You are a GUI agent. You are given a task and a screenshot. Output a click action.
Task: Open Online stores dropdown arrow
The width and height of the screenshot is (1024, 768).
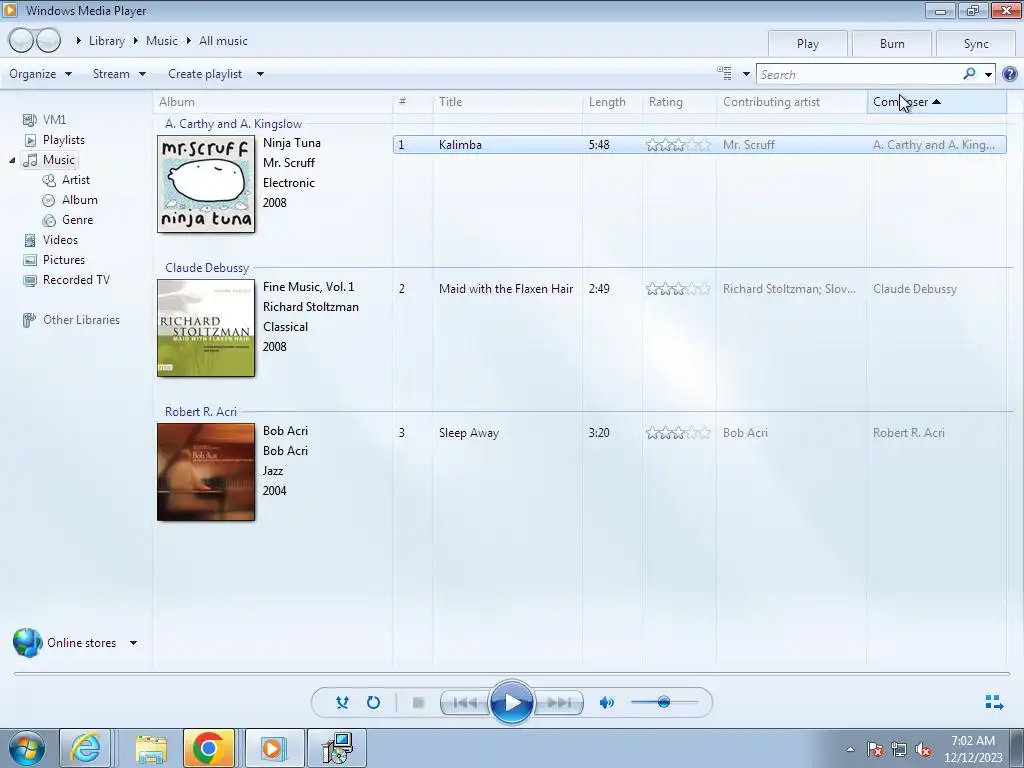pos(133,643)
